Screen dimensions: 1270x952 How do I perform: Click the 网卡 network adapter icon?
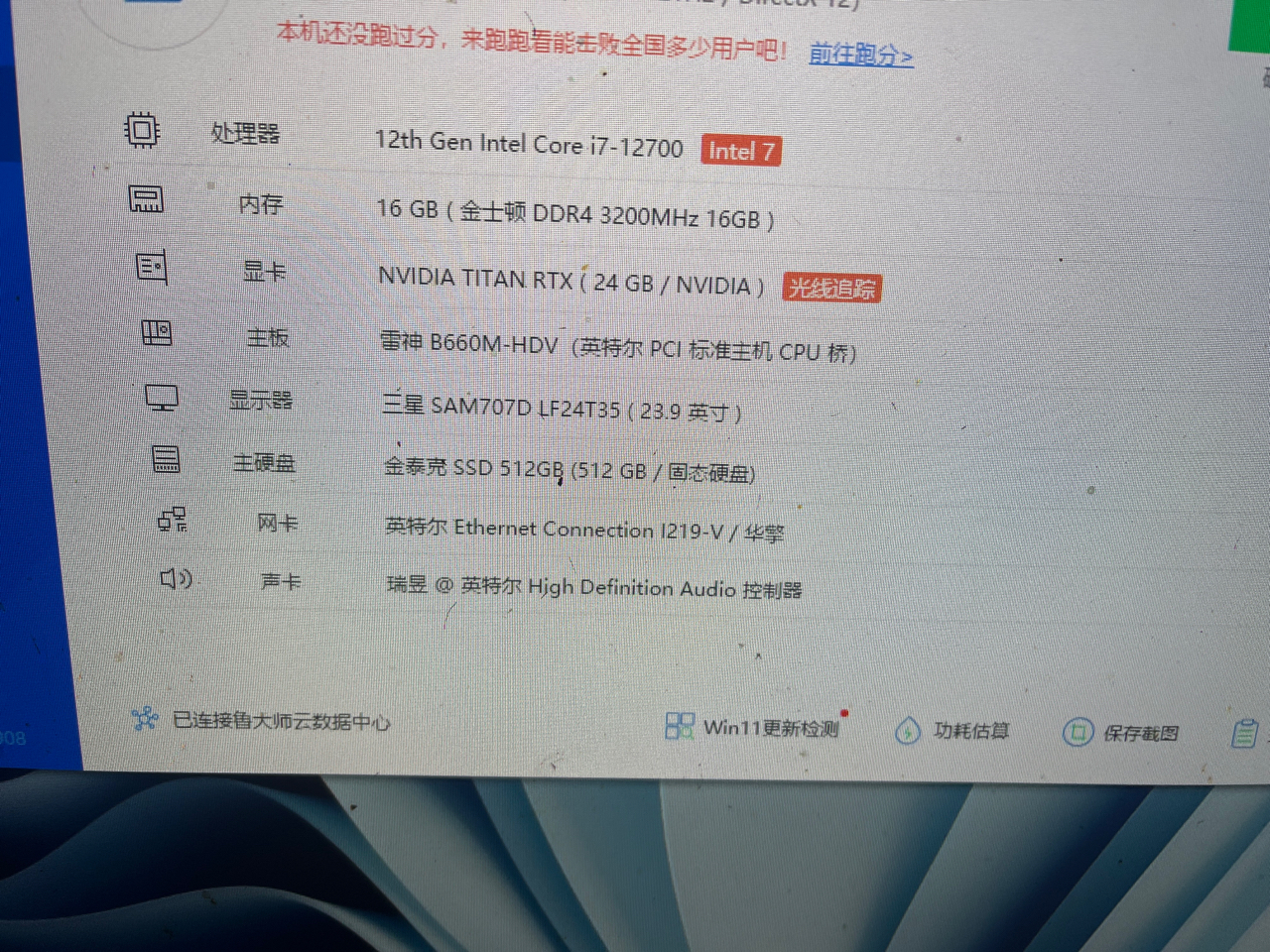pos(170,520)
